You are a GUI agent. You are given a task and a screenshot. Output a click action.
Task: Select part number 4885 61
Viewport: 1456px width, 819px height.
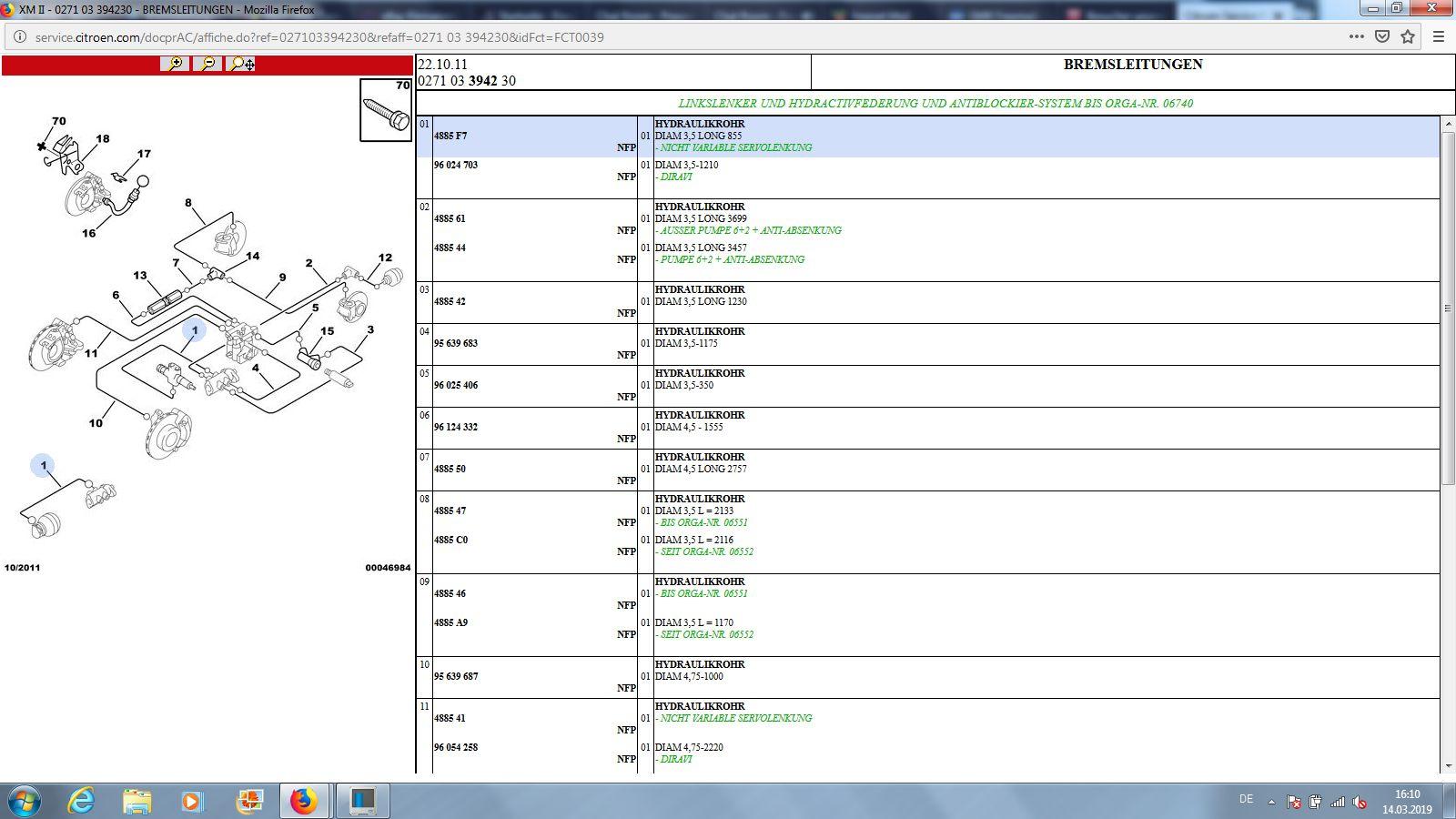450,218
